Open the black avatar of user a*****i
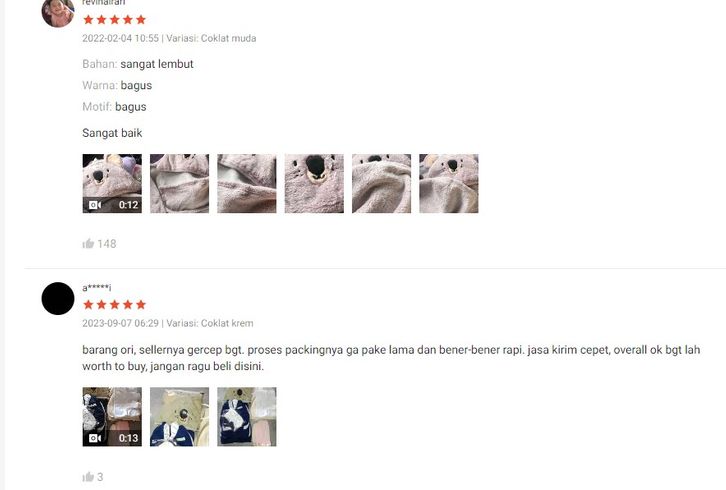726x490 pixels. click(58, 298)
